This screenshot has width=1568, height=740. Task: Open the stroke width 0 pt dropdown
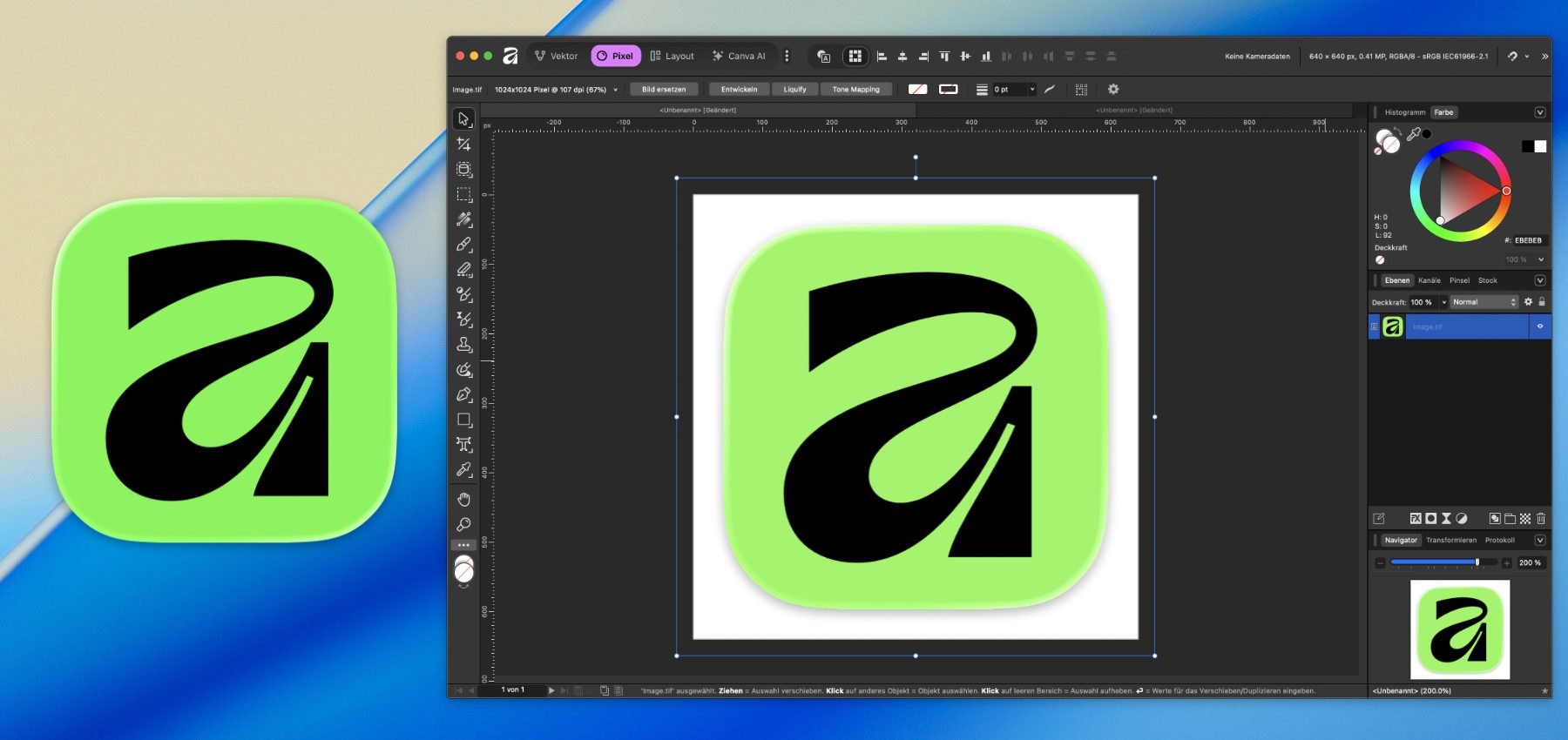click(1032, 90)
